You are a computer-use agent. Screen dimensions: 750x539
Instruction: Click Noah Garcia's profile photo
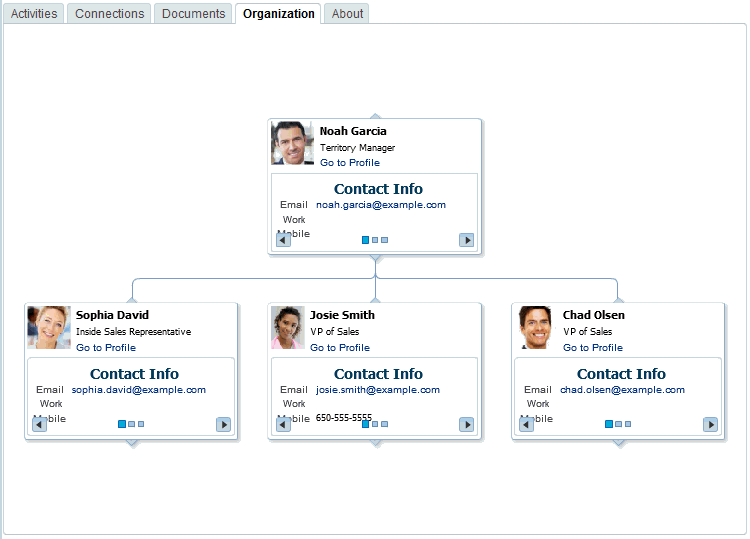pos(292,143)
